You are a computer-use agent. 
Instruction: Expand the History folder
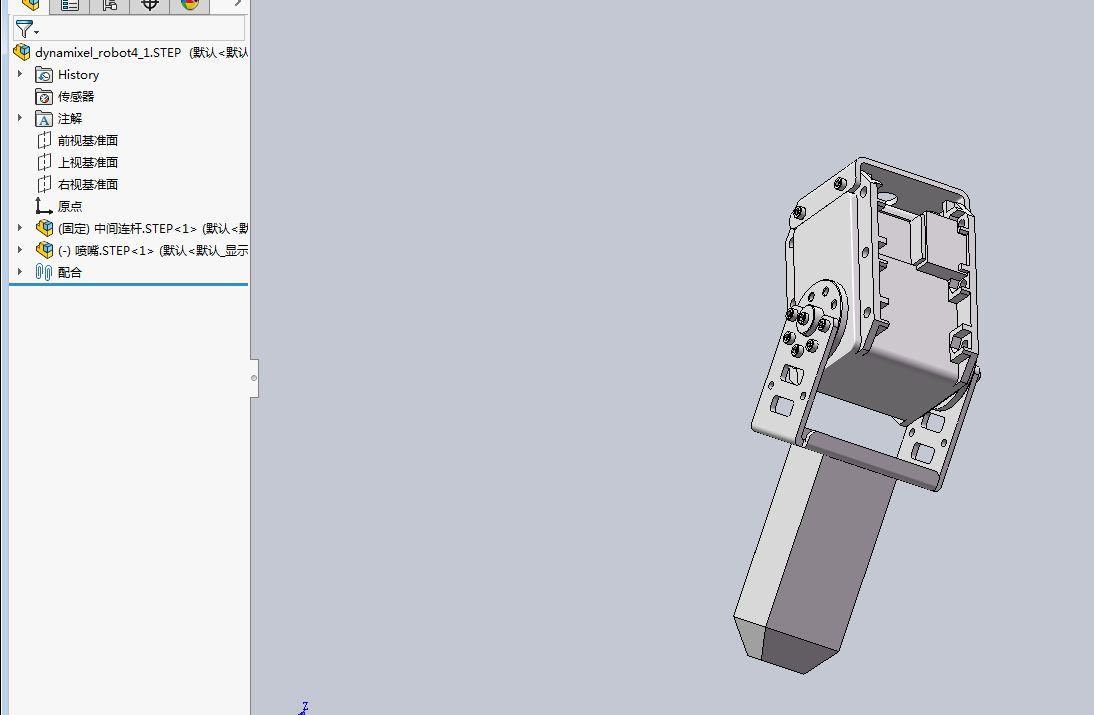(x=20, y=74)
